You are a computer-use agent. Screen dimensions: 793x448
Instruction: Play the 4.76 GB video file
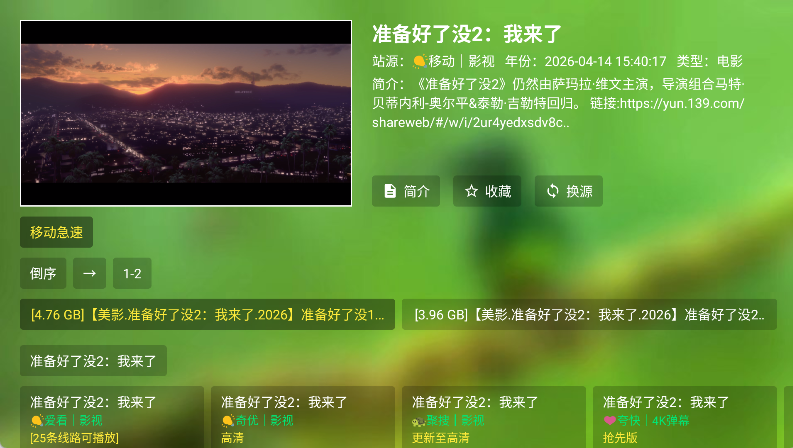pos(207,314)
